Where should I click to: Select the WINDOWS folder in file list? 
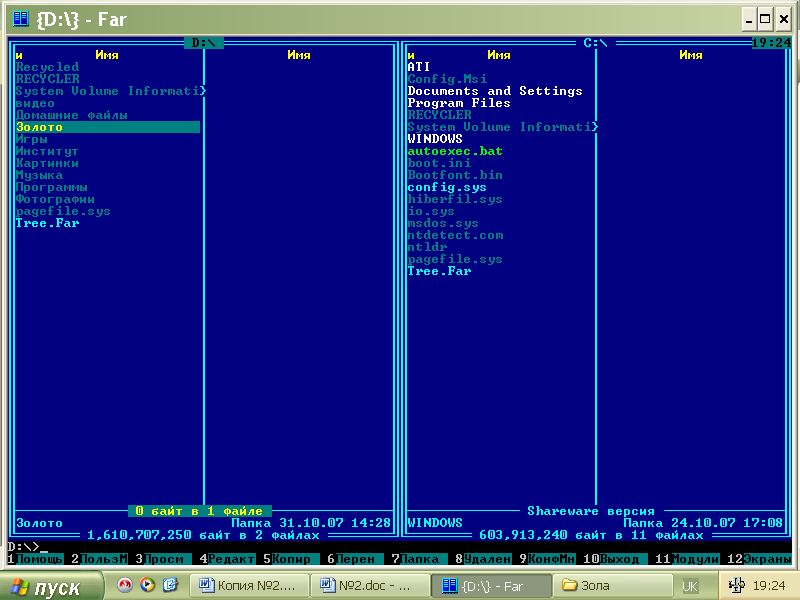[x=435, y=139]
